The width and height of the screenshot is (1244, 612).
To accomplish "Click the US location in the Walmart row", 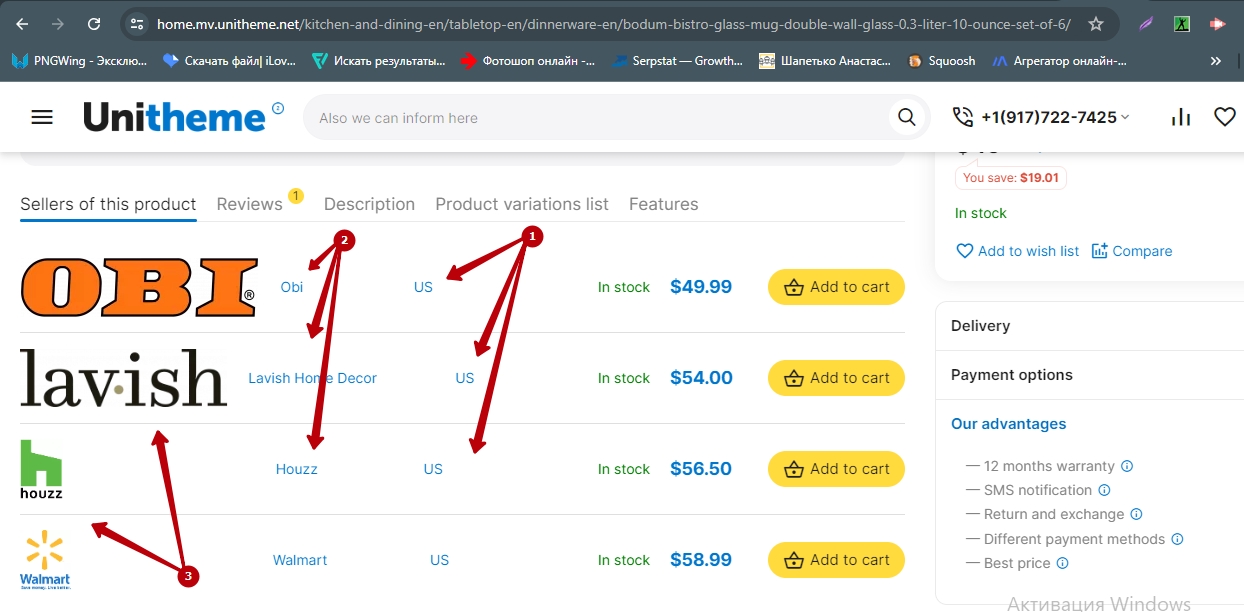I will point(440,560).
